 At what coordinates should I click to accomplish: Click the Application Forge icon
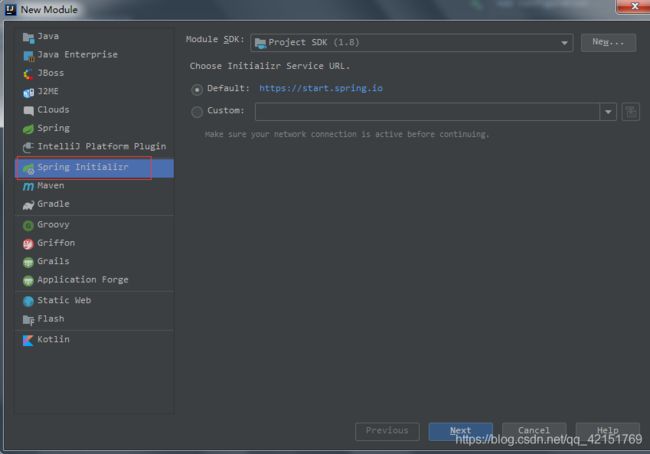coord(28,281)
